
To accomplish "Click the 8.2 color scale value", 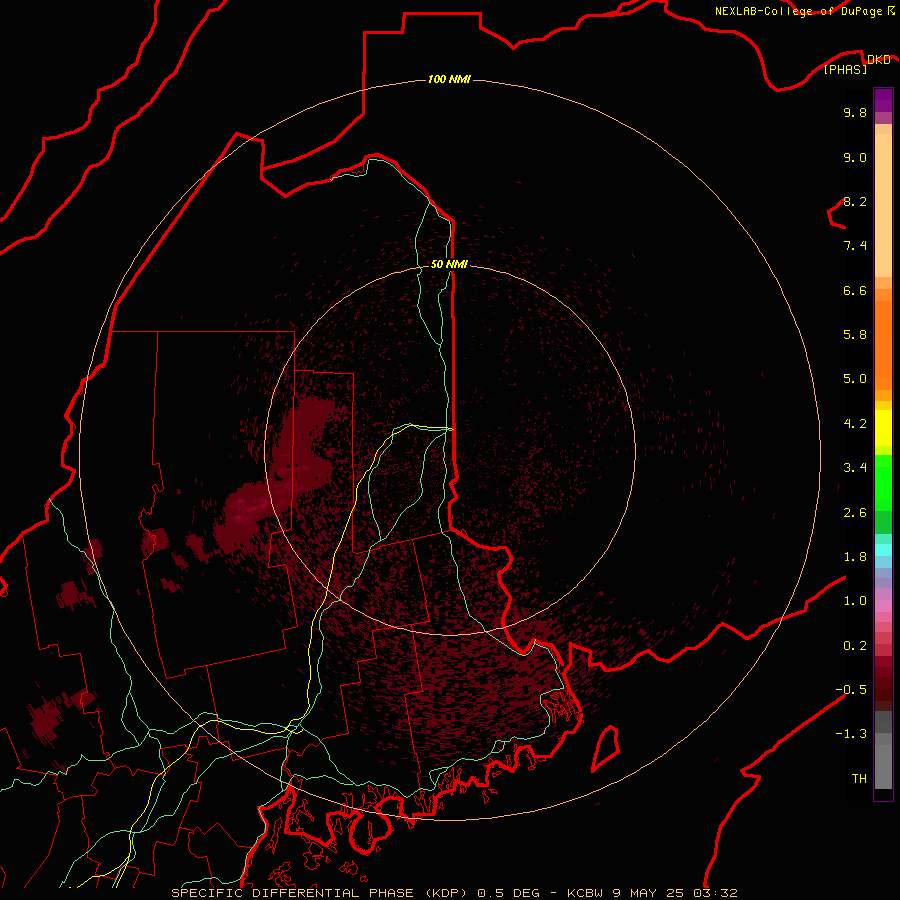I will pos(855,201).
